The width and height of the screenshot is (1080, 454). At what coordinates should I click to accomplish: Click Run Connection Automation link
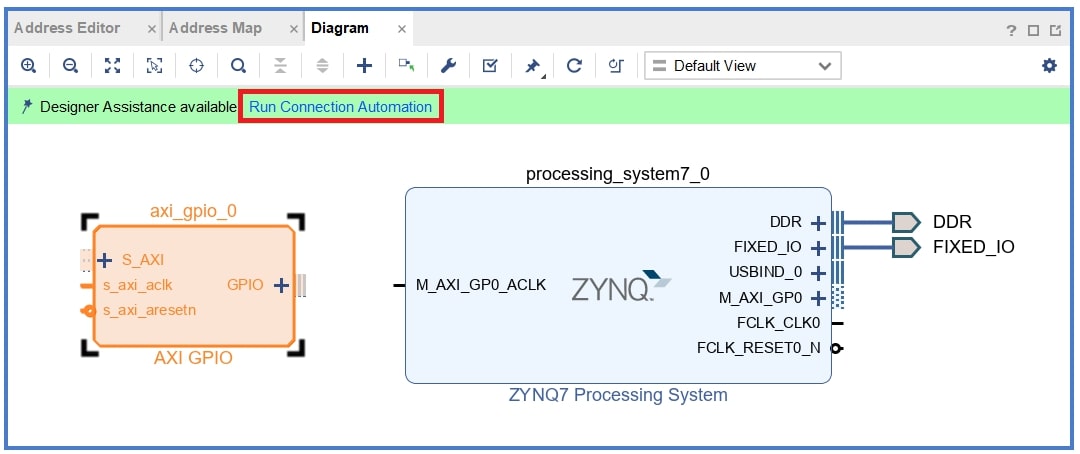point(340,107)
